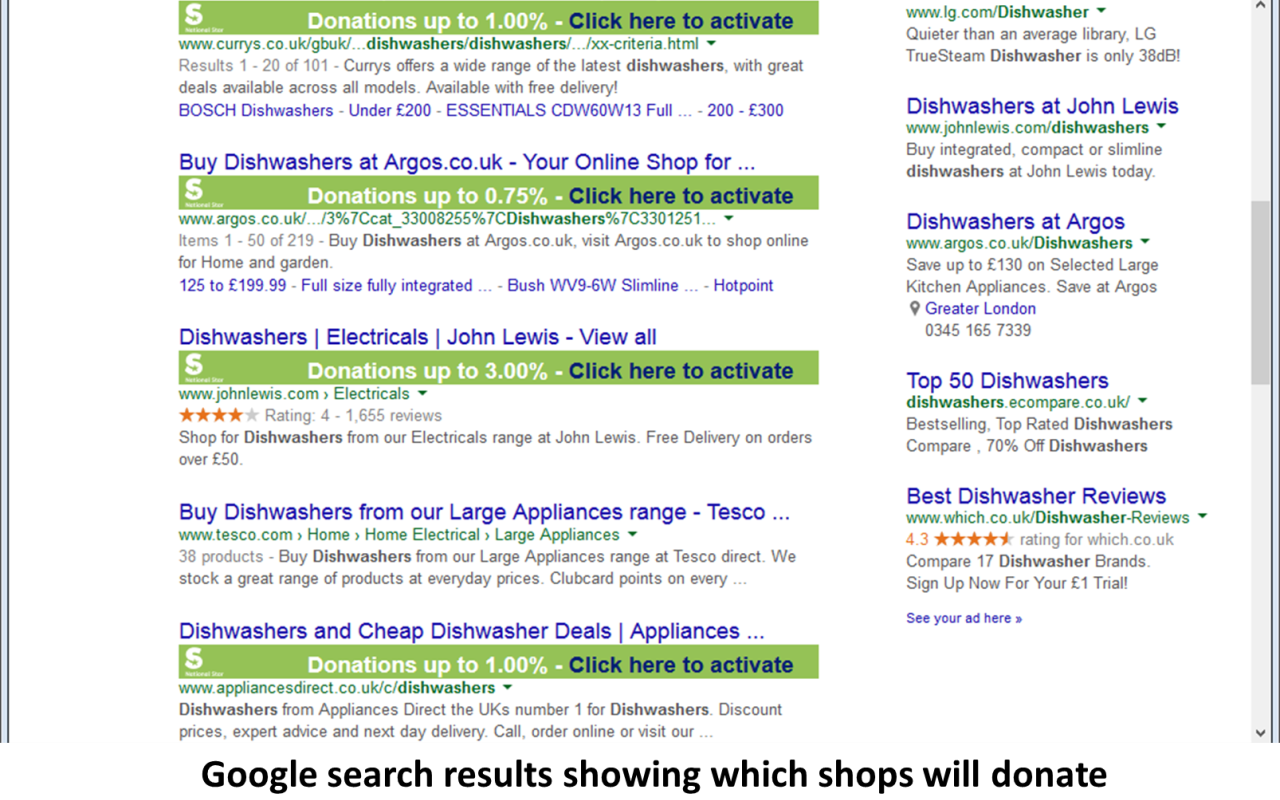Click the page vertical scrollbar thumb

coord(1260,292)
